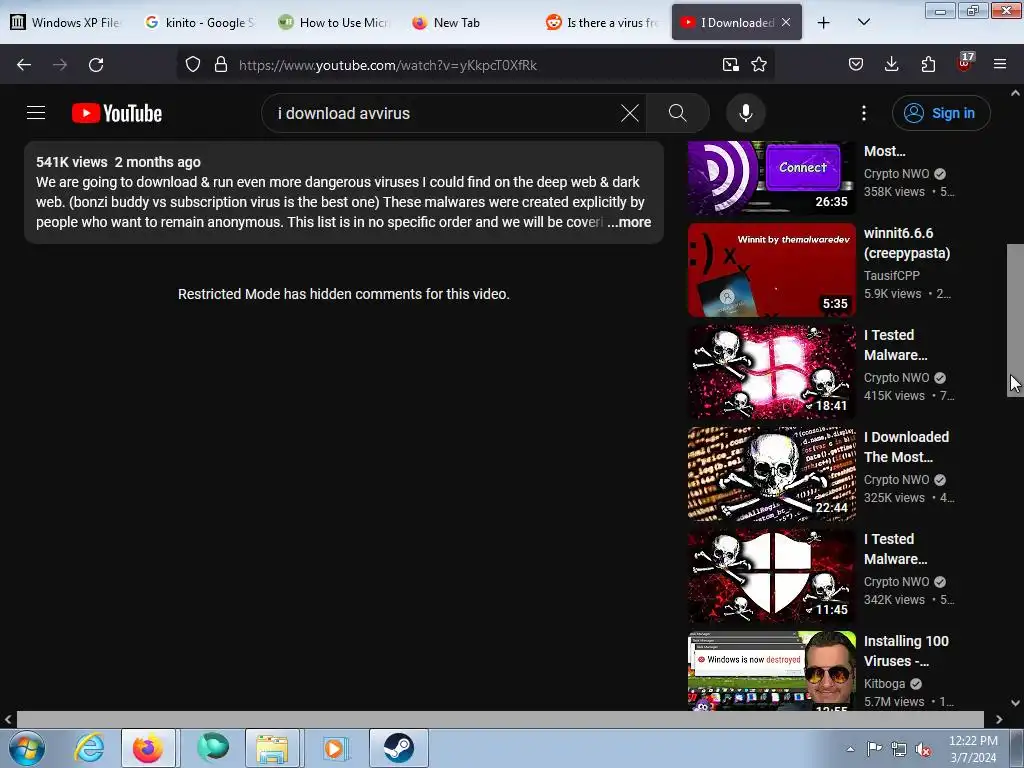The image size is (1024, 768).
Task: Open the Kitboga channel name
Action: [884, 684]
